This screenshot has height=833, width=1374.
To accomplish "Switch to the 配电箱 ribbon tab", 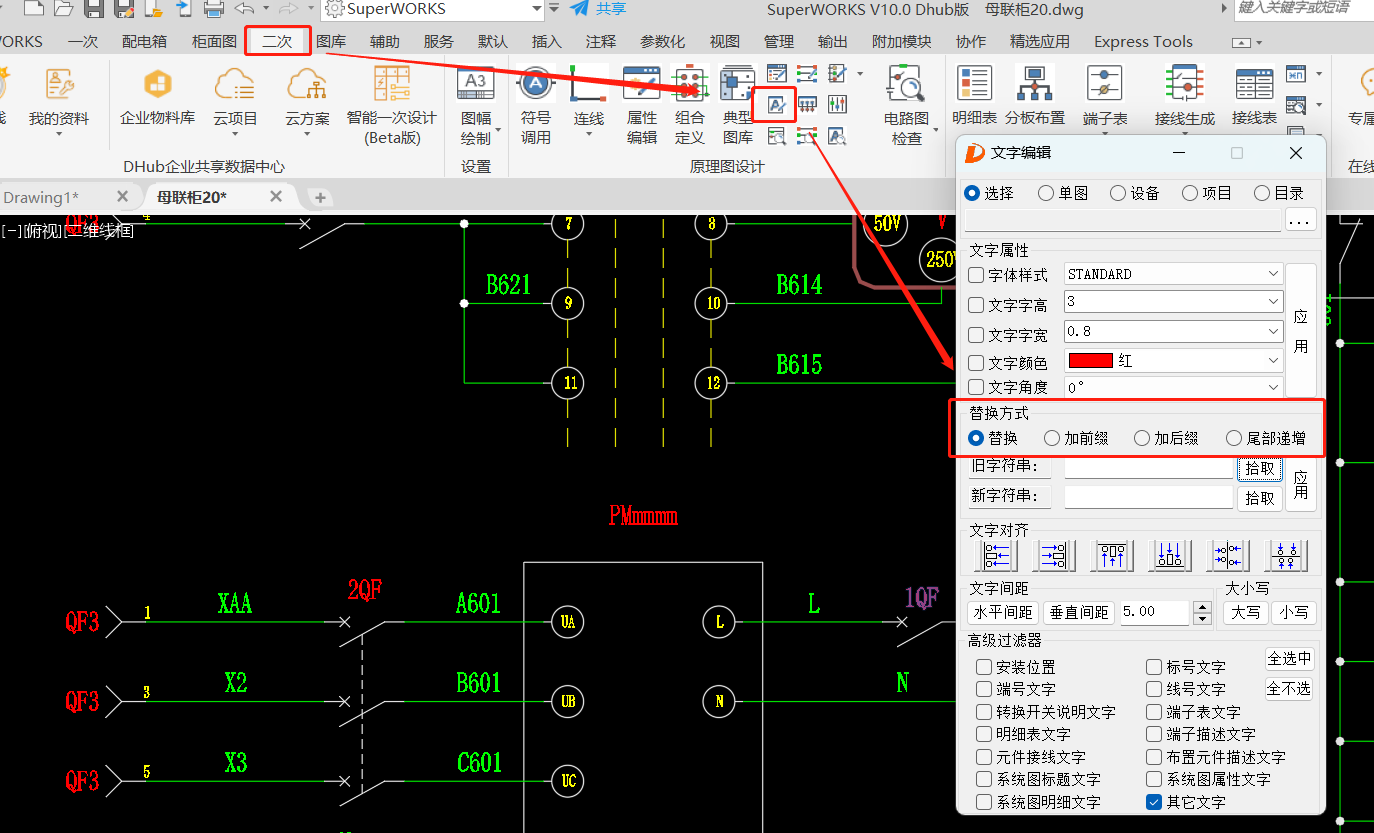I will click(144, 42).
